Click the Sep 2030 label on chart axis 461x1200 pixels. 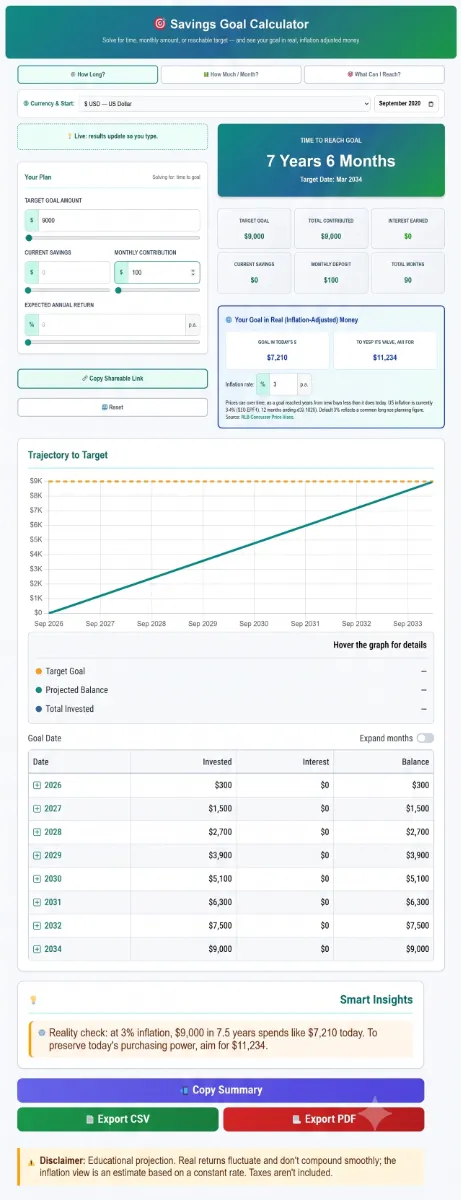(254, 623)
